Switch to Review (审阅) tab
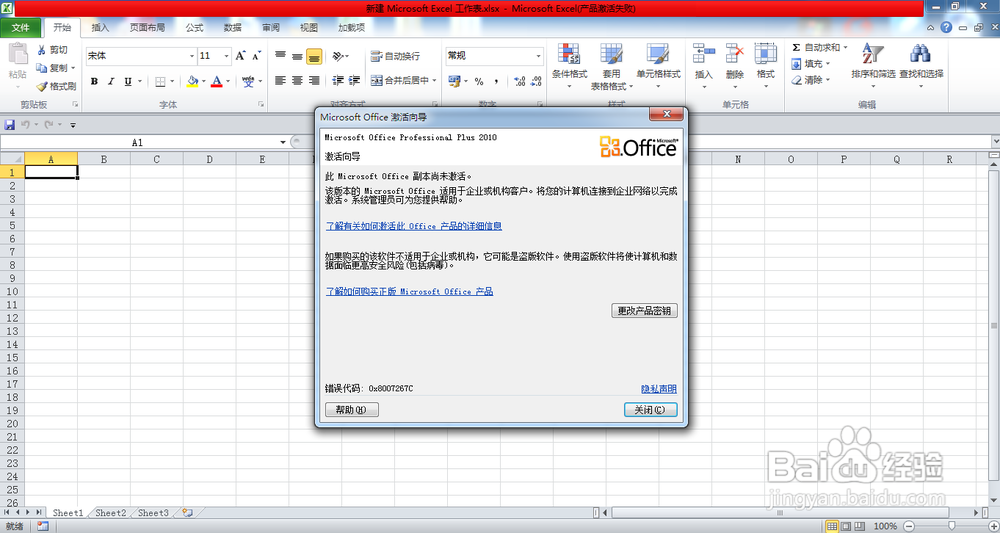This screenshot has height=533, width=1000. click(271, 27)
